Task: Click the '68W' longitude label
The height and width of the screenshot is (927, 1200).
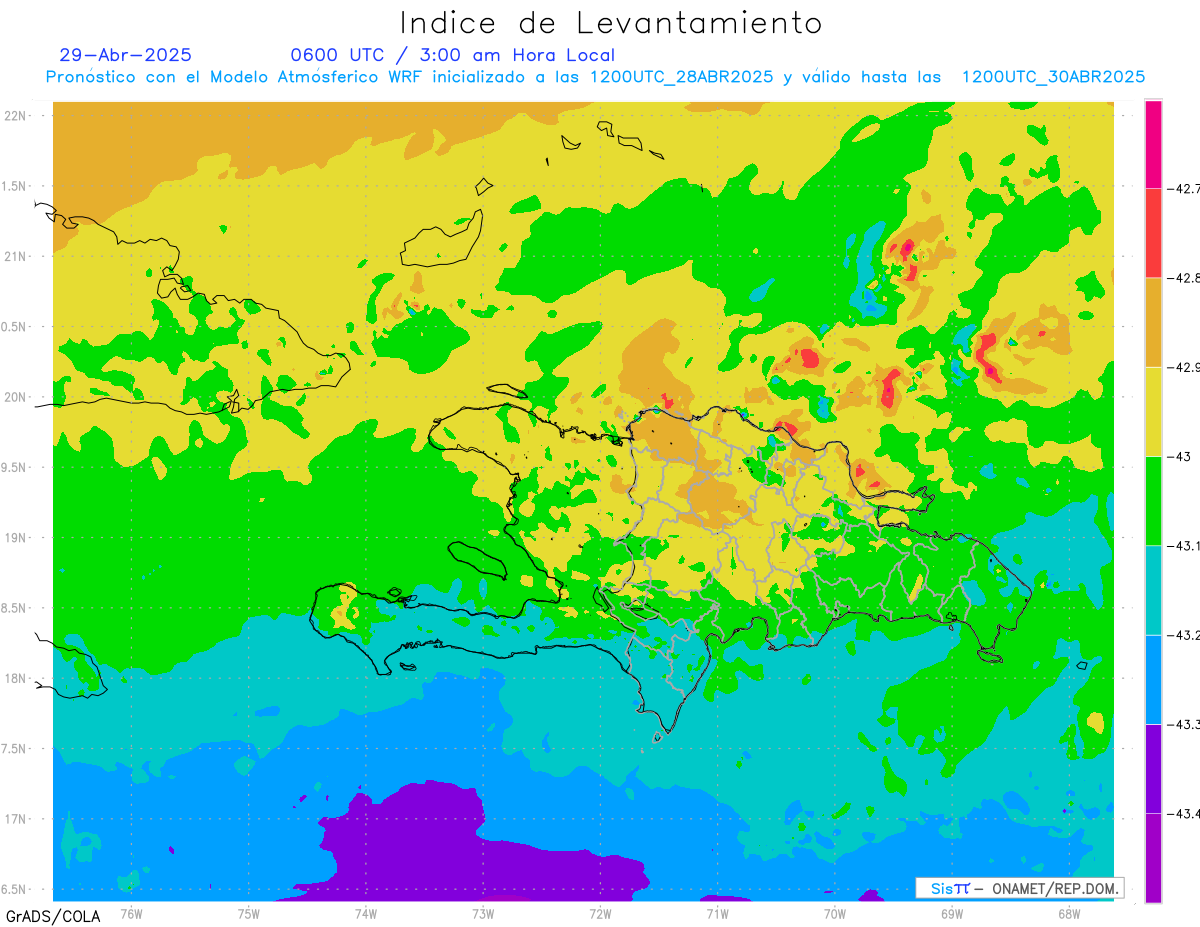Action: [1069, 913]
